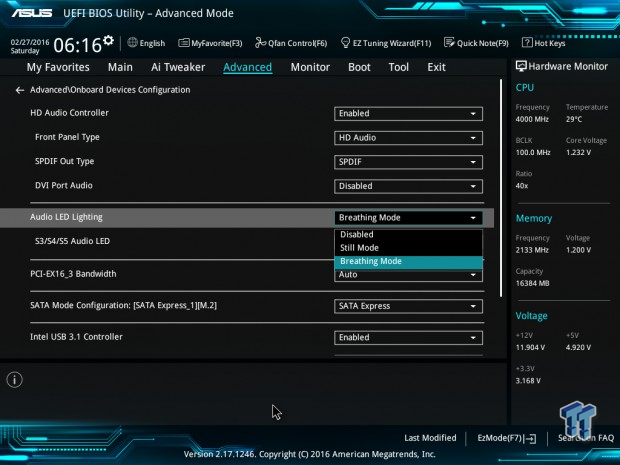Click Intel USB 3.1 Controller label
The height and width of the screenshot is (465, 620).
point(76,337)
